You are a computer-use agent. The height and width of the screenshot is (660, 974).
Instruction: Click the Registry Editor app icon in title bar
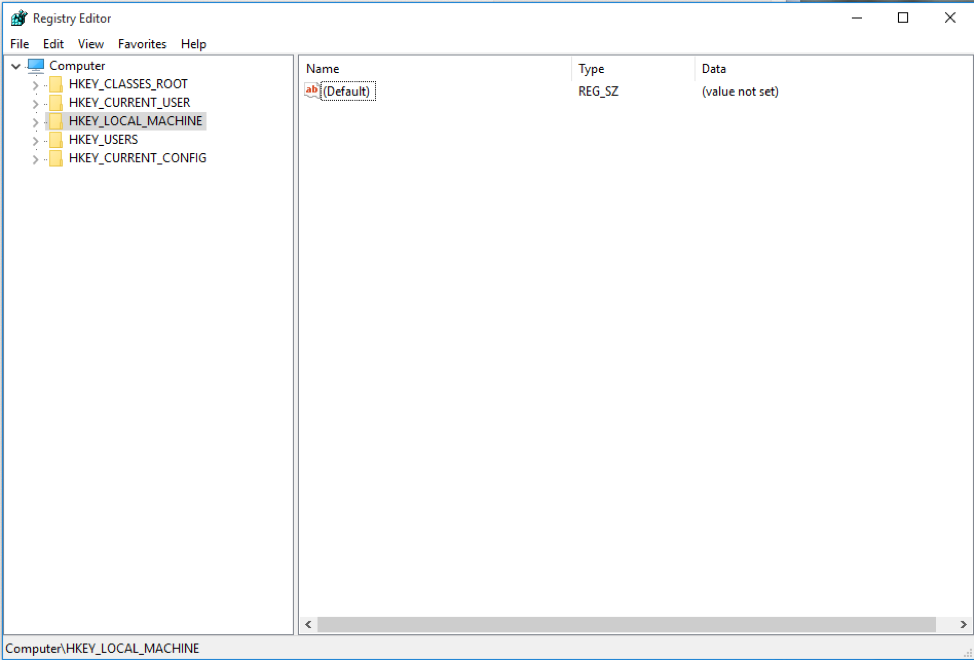[18, 18]
